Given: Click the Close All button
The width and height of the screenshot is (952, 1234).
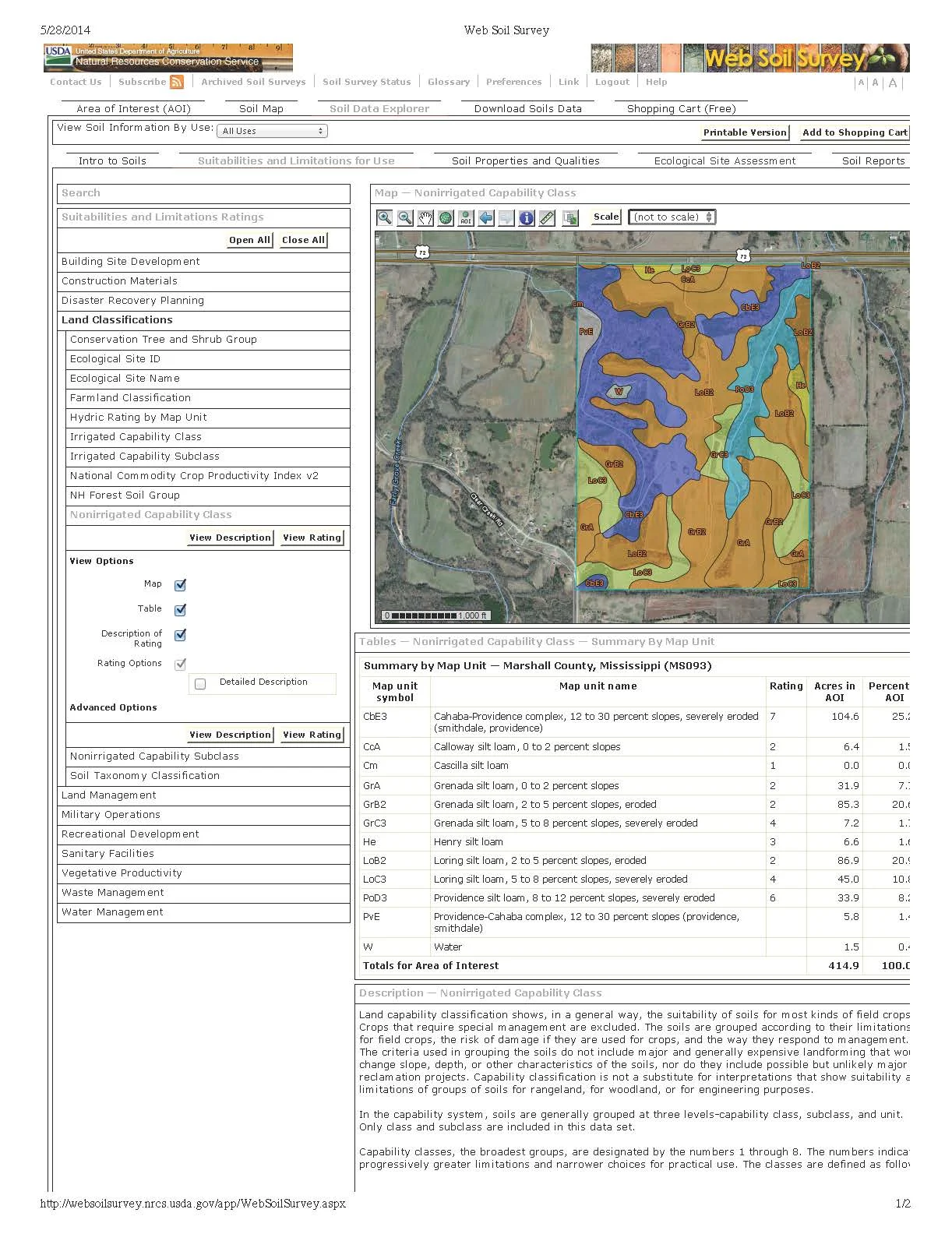Looking at the screenshot, I should click(303, 240).
